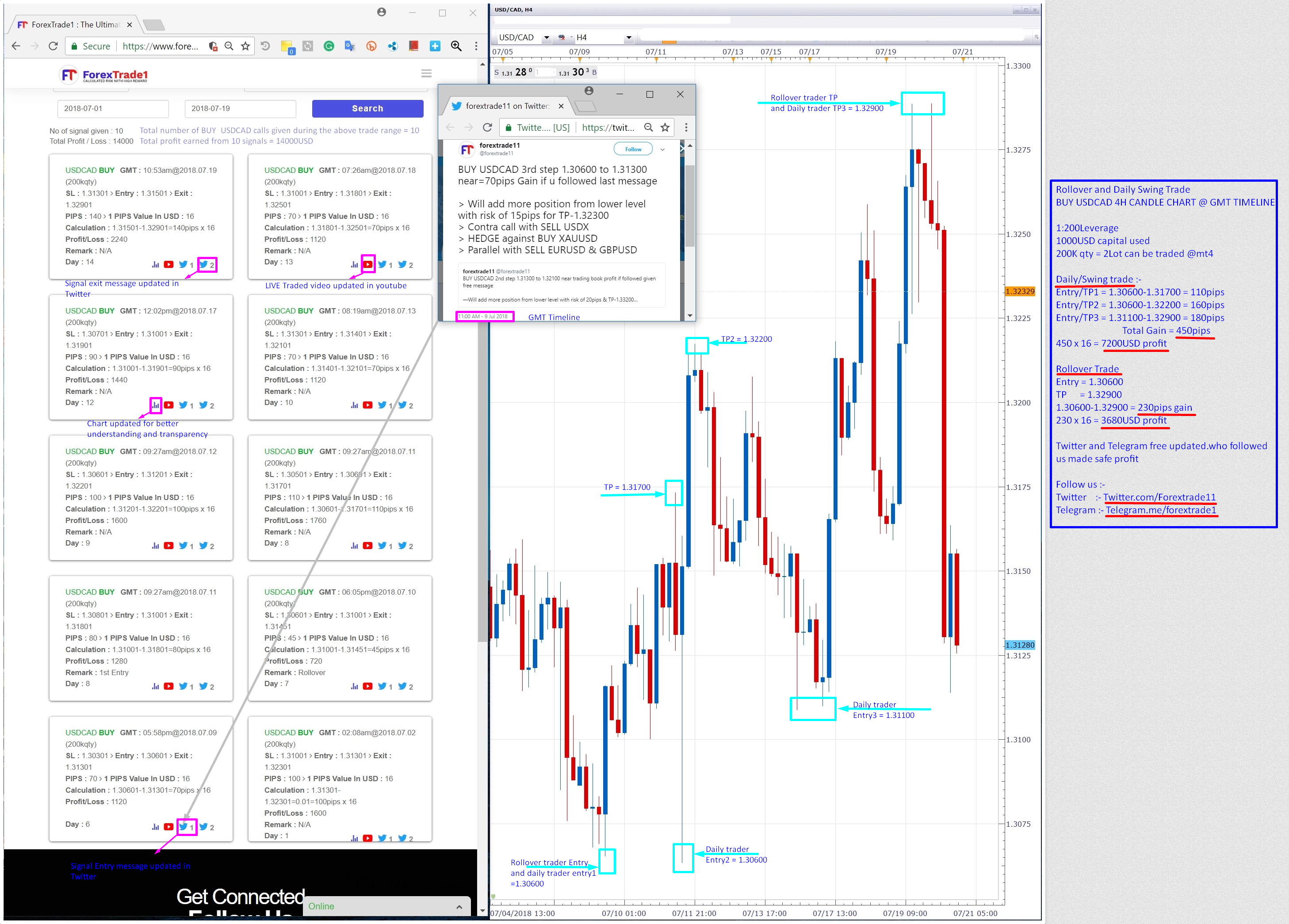Click the Twitter window address bar URL
This screenshot has height=924, width=1289.
608,127
